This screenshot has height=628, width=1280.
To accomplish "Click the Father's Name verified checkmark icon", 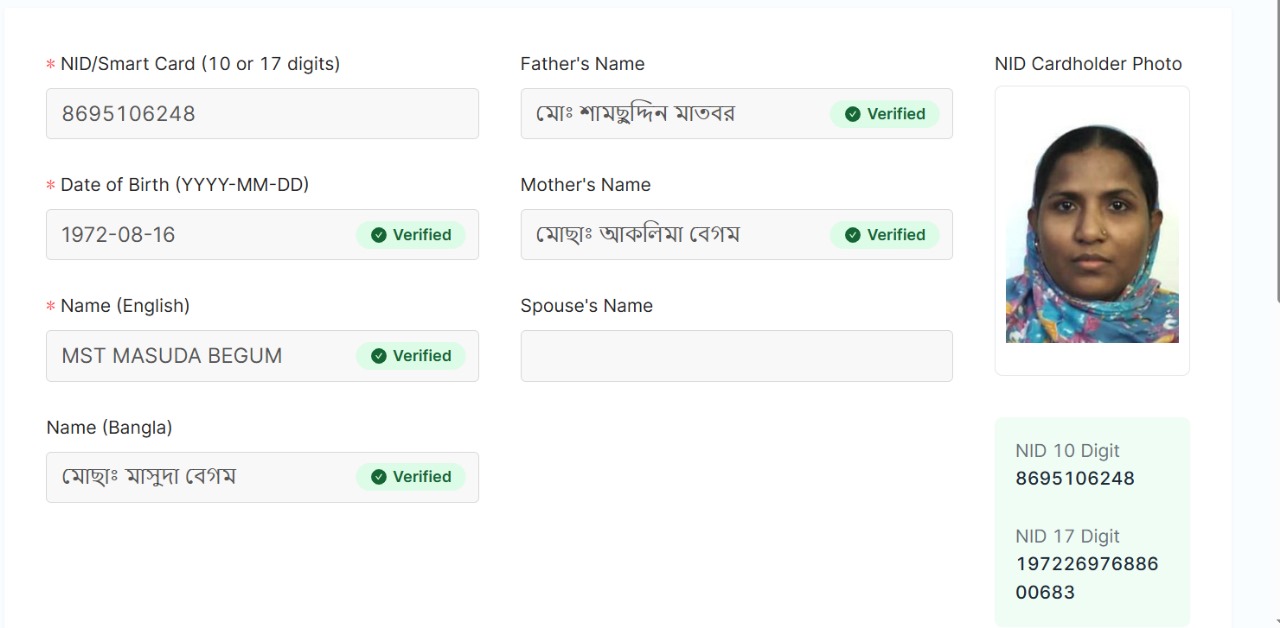I will [853, 114].
